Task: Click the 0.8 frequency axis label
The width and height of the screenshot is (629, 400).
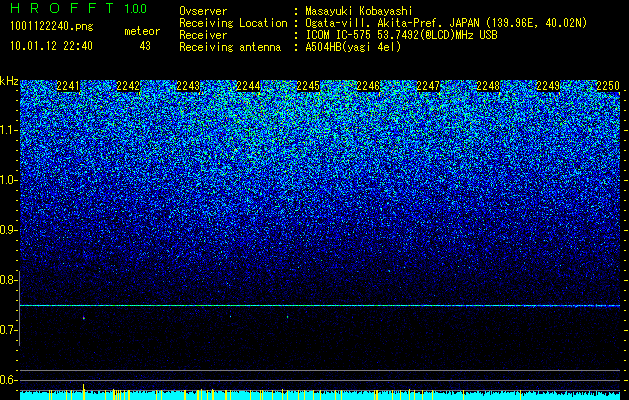Action: tap(8, 280)
